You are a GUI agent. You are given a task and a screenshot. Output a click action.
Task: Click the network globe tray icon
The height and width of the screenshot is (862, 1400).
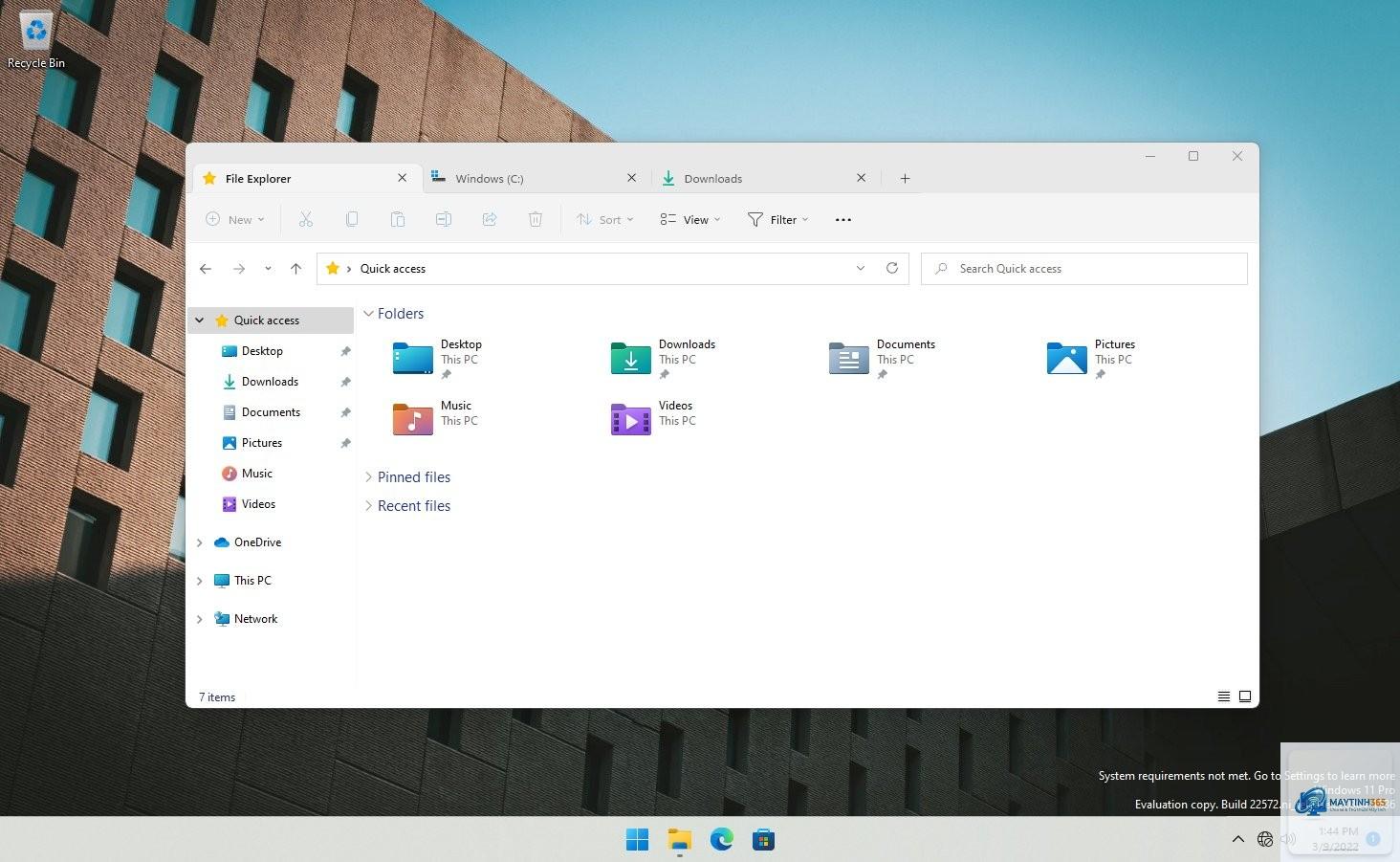1265,839
